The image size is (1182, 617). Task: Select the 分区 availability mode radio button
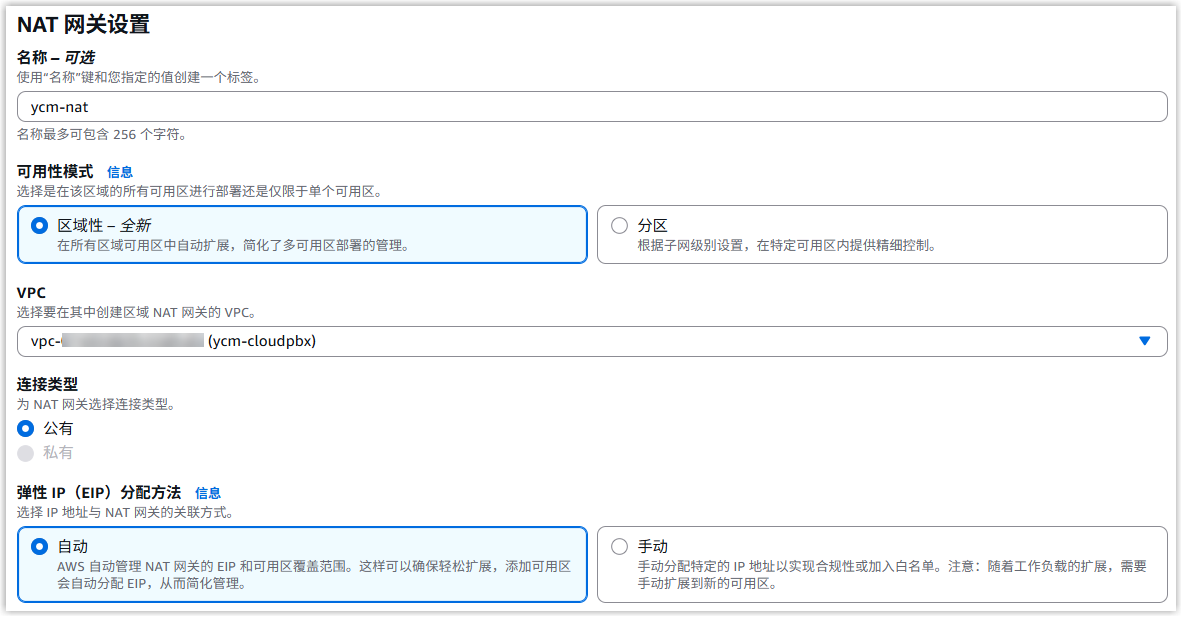(x=619, y=225)
